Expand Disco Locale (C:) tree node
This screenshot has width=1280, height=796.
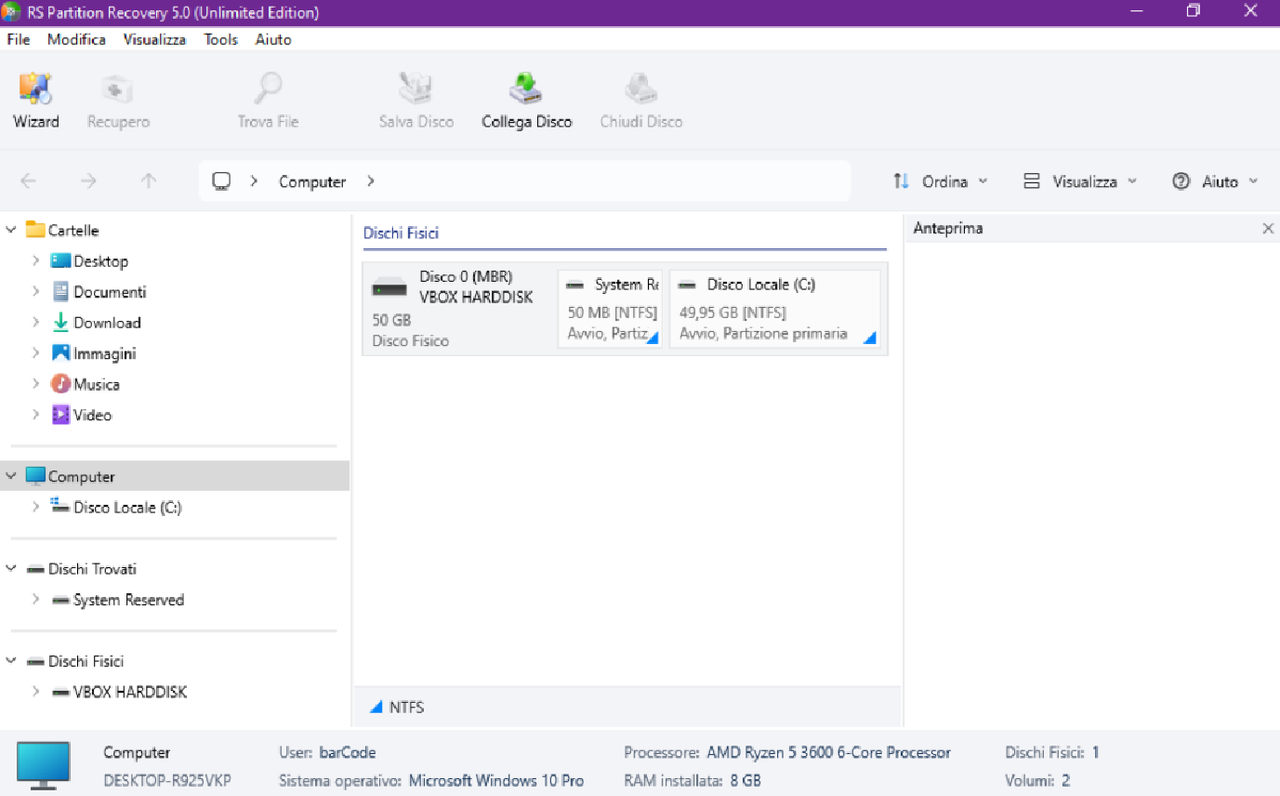[36, 507]
